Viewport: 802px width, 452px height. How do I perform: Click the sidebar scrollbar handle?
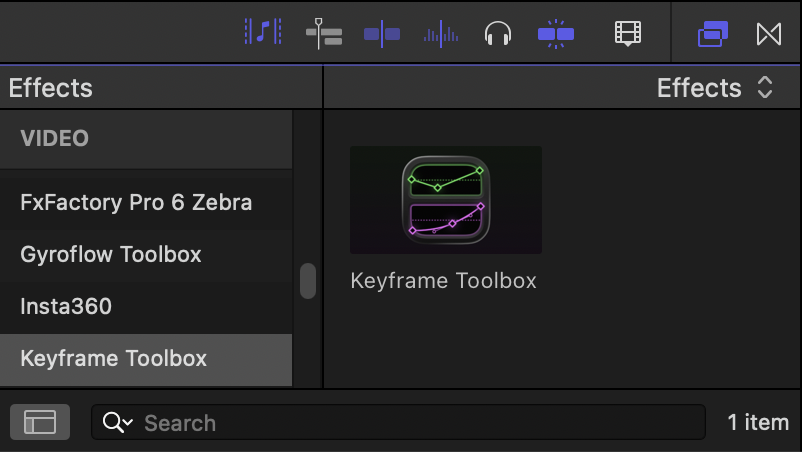click(308, 281)
